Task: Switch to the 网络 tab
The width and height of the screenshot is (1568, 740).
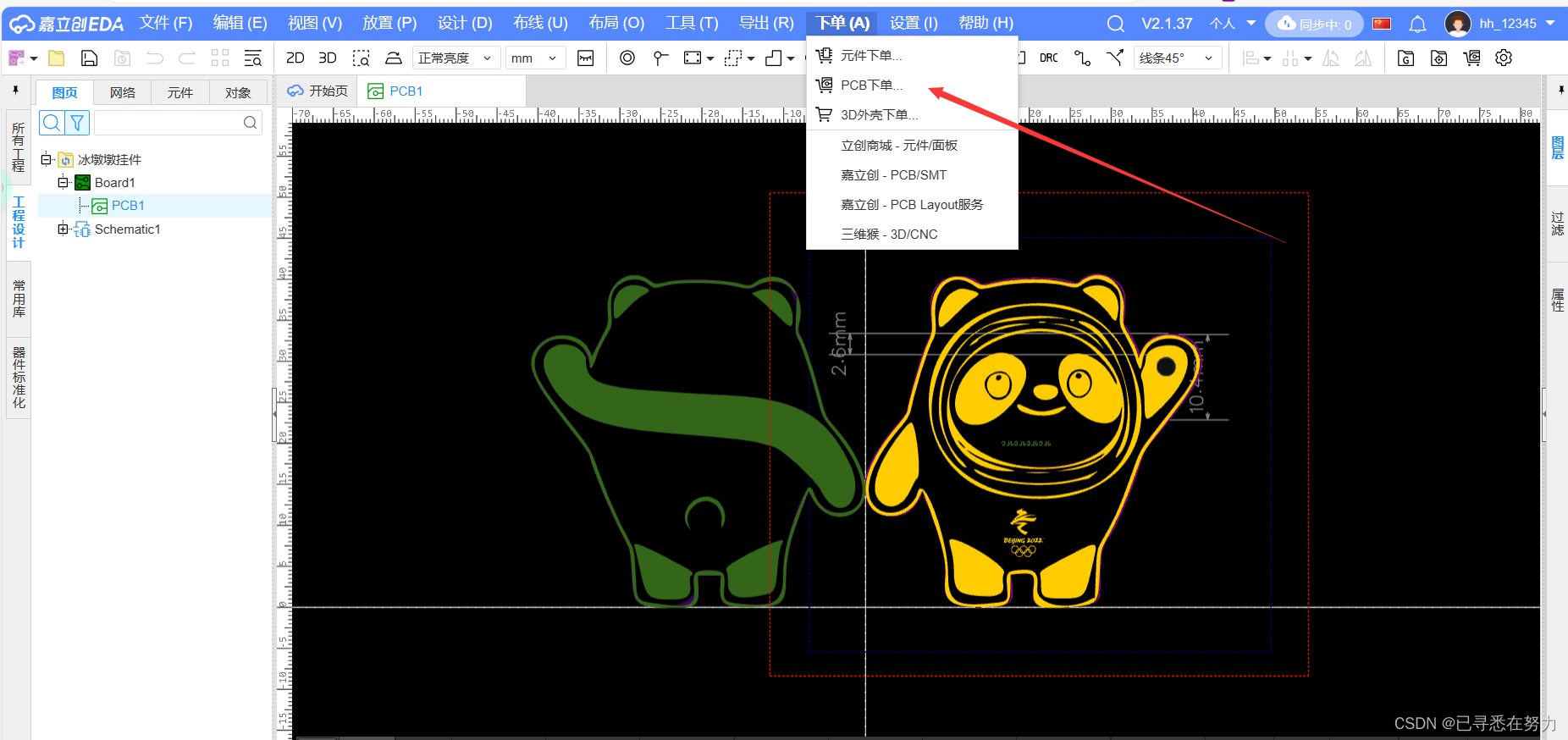Action: coord(123,92)
